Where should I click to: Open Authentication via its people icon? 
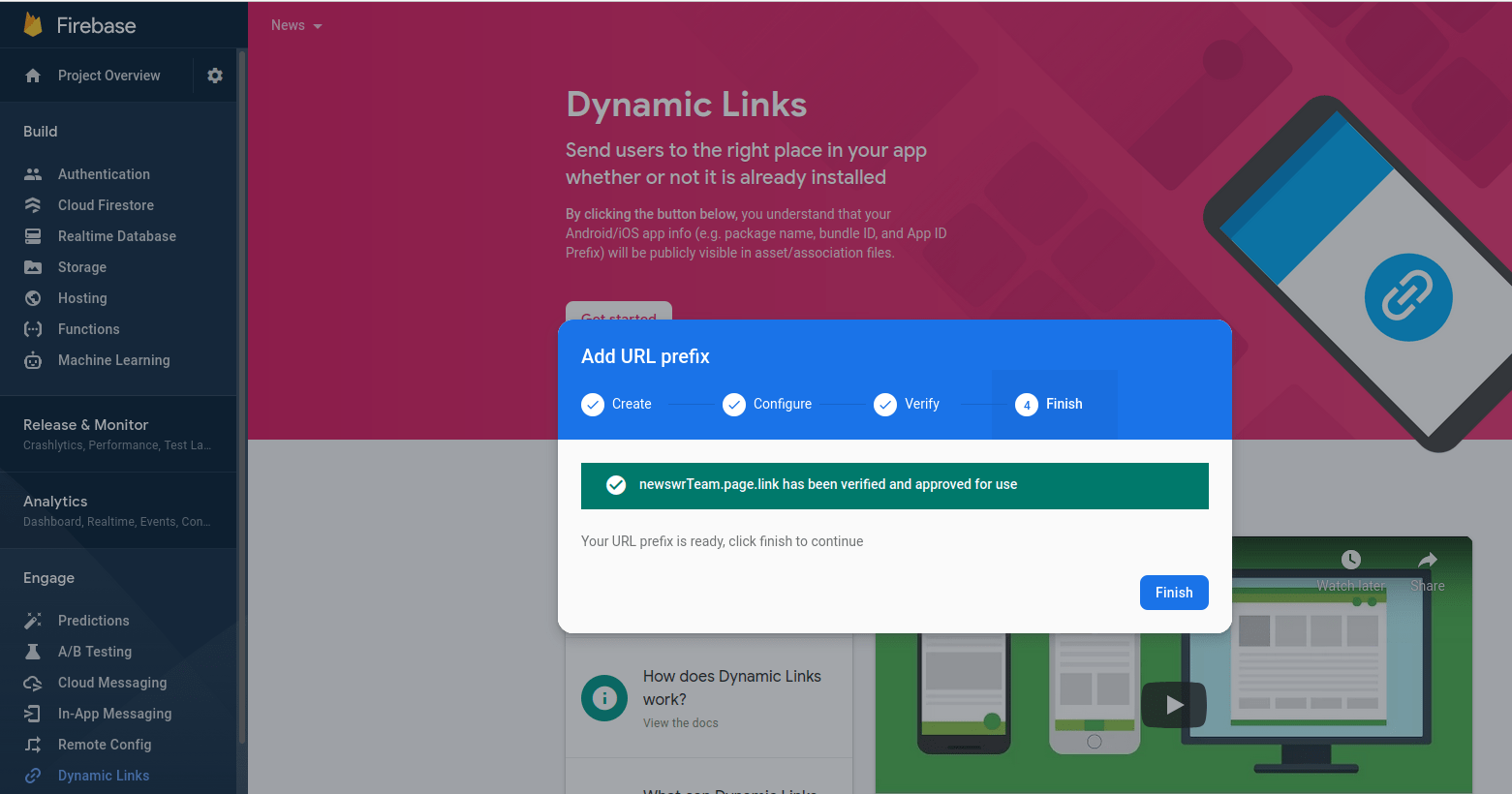(33, 174)
